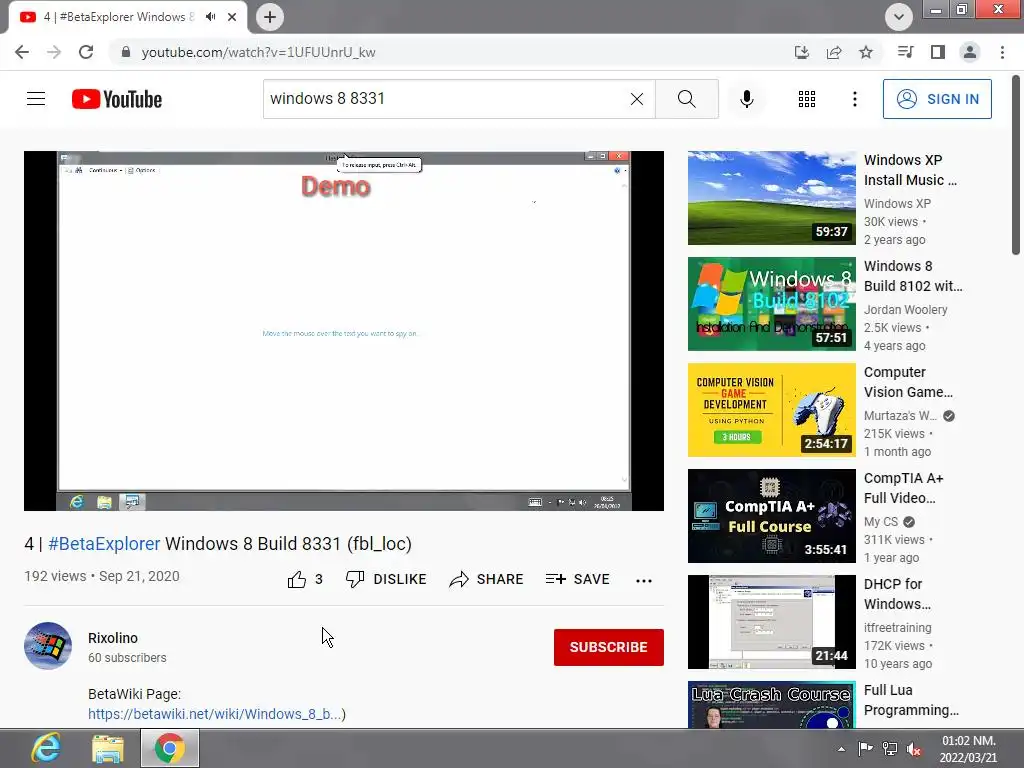Close the BetaExplorer YouTube tab
Viewport: 1024px width, 768px height.
coord(232,17)
